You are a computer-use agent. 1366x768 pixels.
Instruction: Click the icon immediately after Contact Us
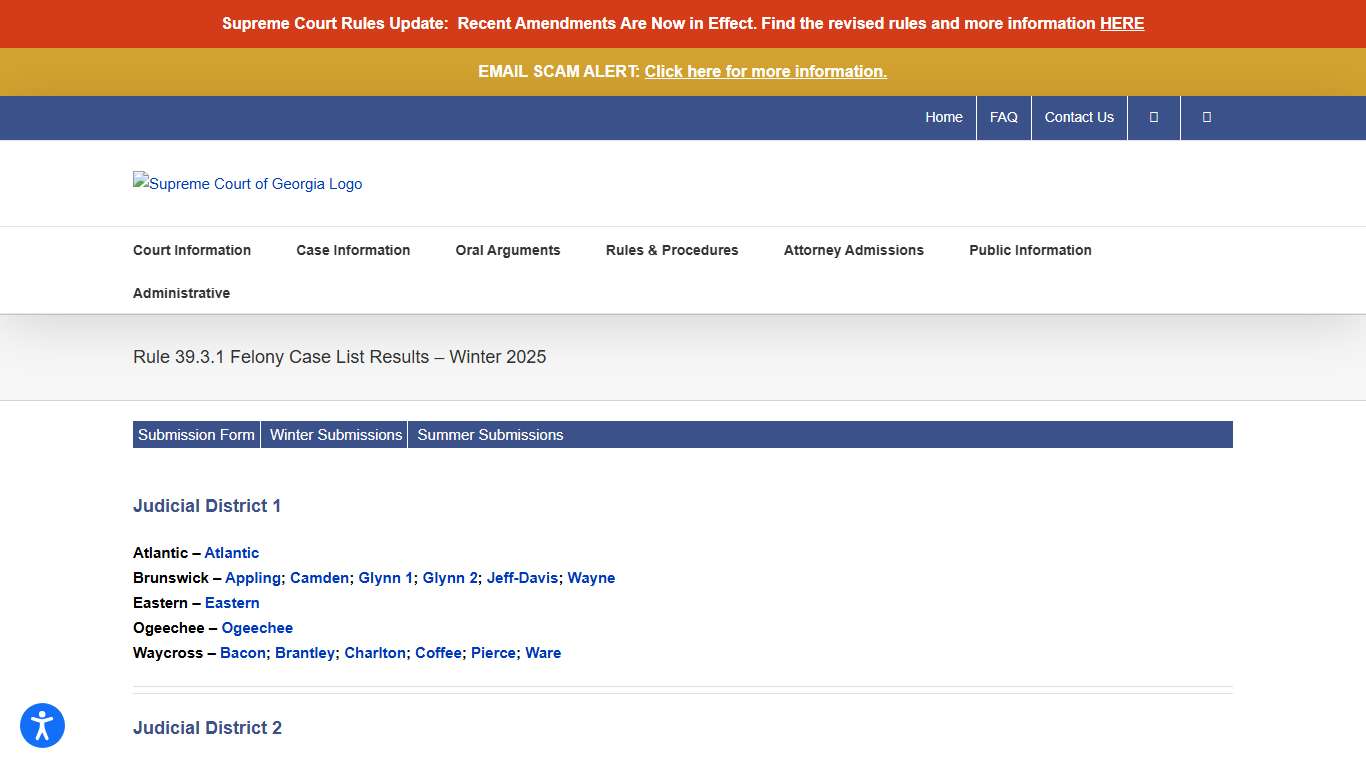point(1153,117)
